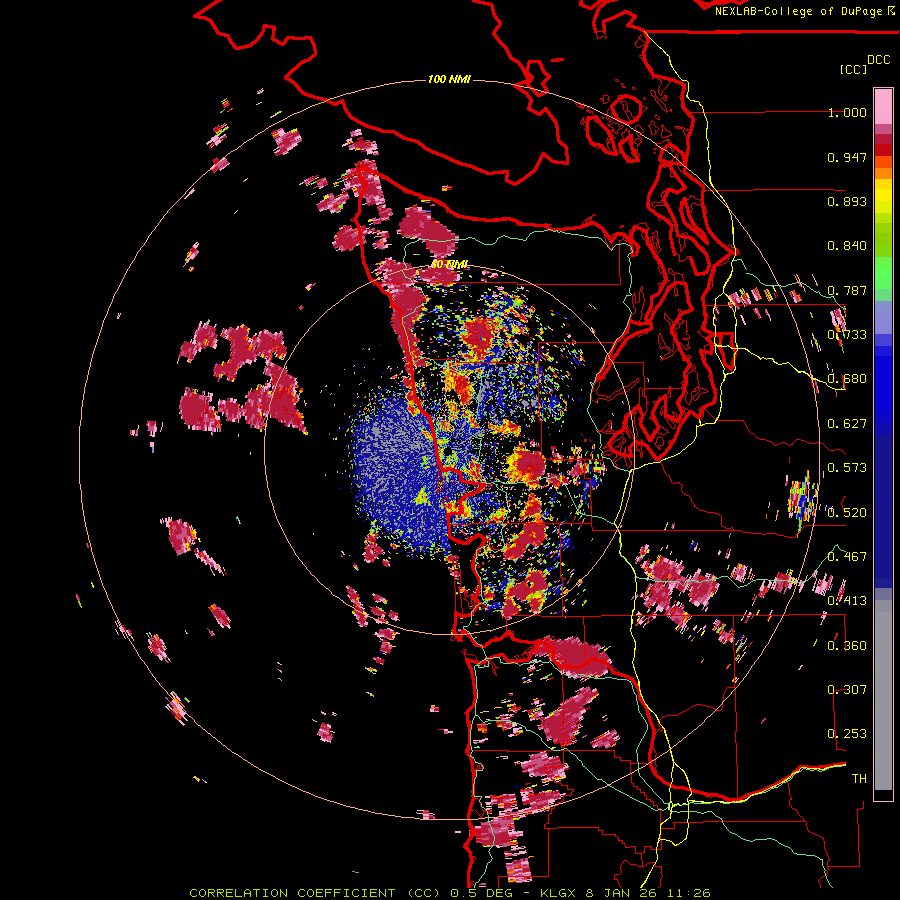Click the TH threshold label
This screenshot has height=900, width=900.
859,778
